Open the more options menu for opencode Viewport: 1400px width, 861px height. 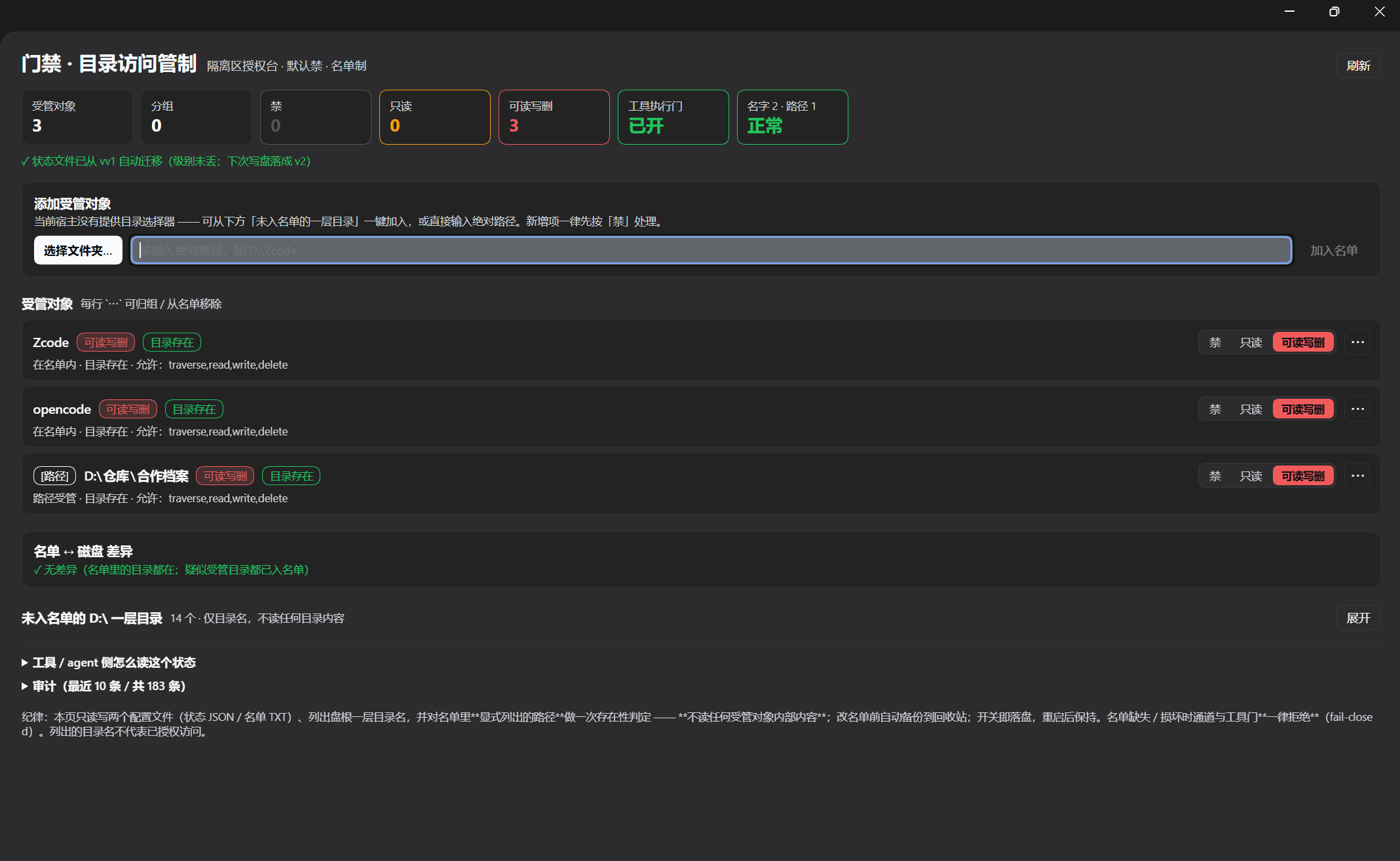pos(1357,409)
